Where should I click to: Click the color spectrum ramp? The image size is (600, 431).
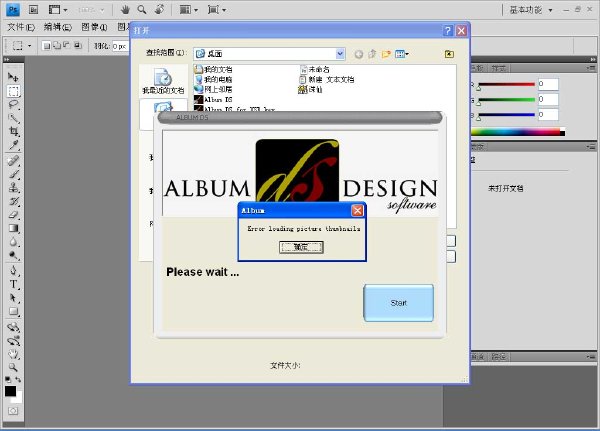click(x=518, y=132)
